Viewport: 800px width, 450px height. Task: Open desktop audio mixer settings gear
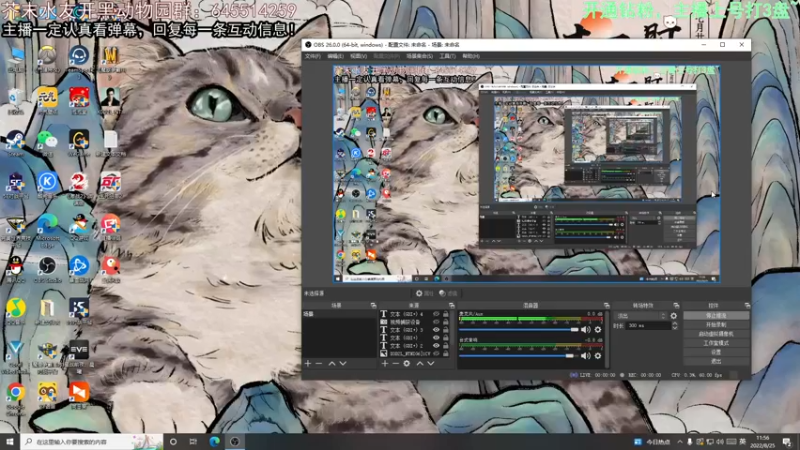(x=597, y=356)
